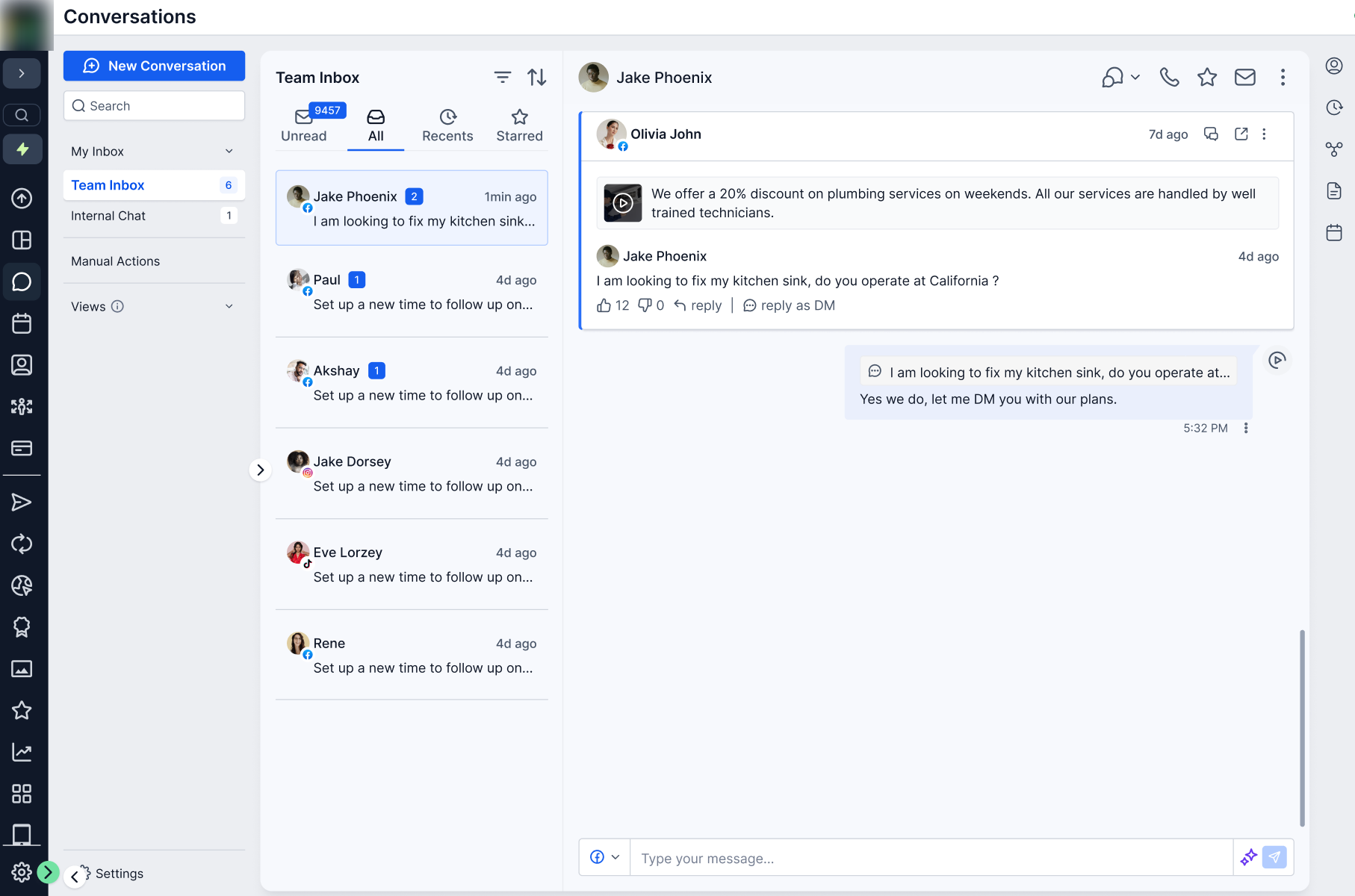Star the Jake Phoenix conversation

tap(1207, 77)
